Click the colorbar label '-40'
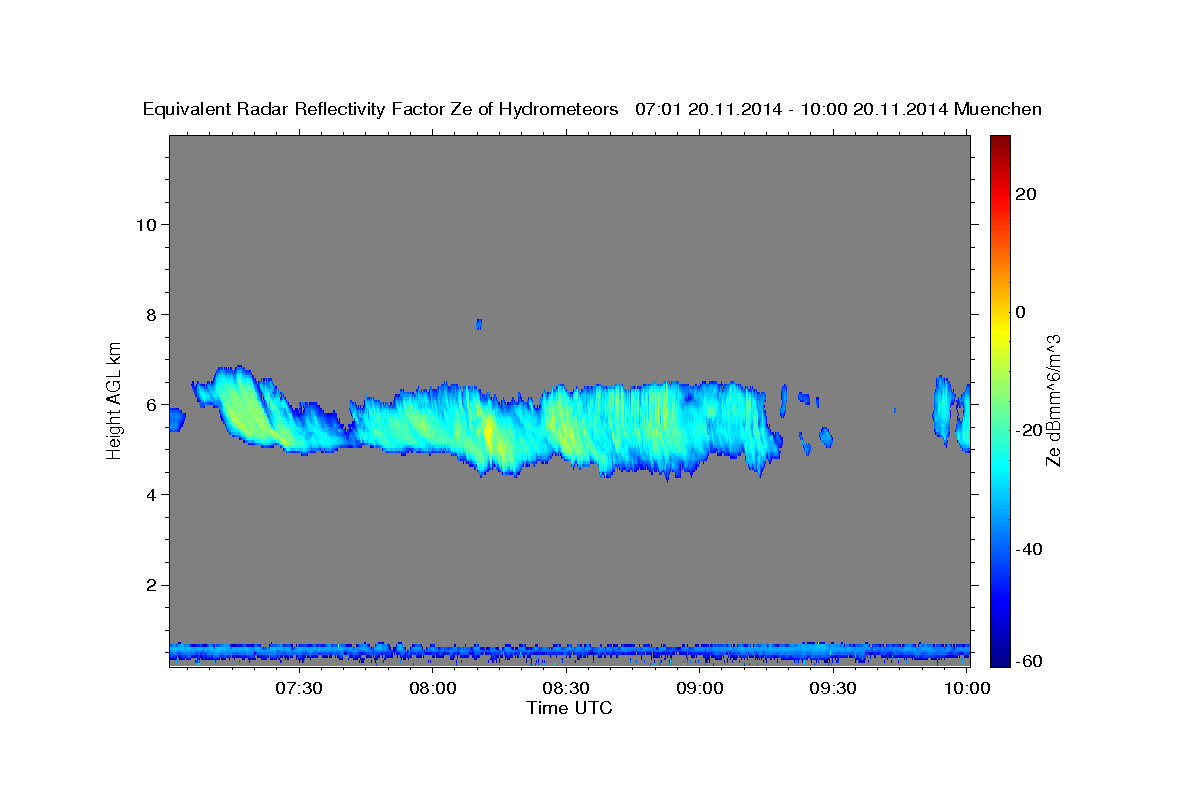Image resolution: width=1200 pixels, height=800 pixels. 1029,549
